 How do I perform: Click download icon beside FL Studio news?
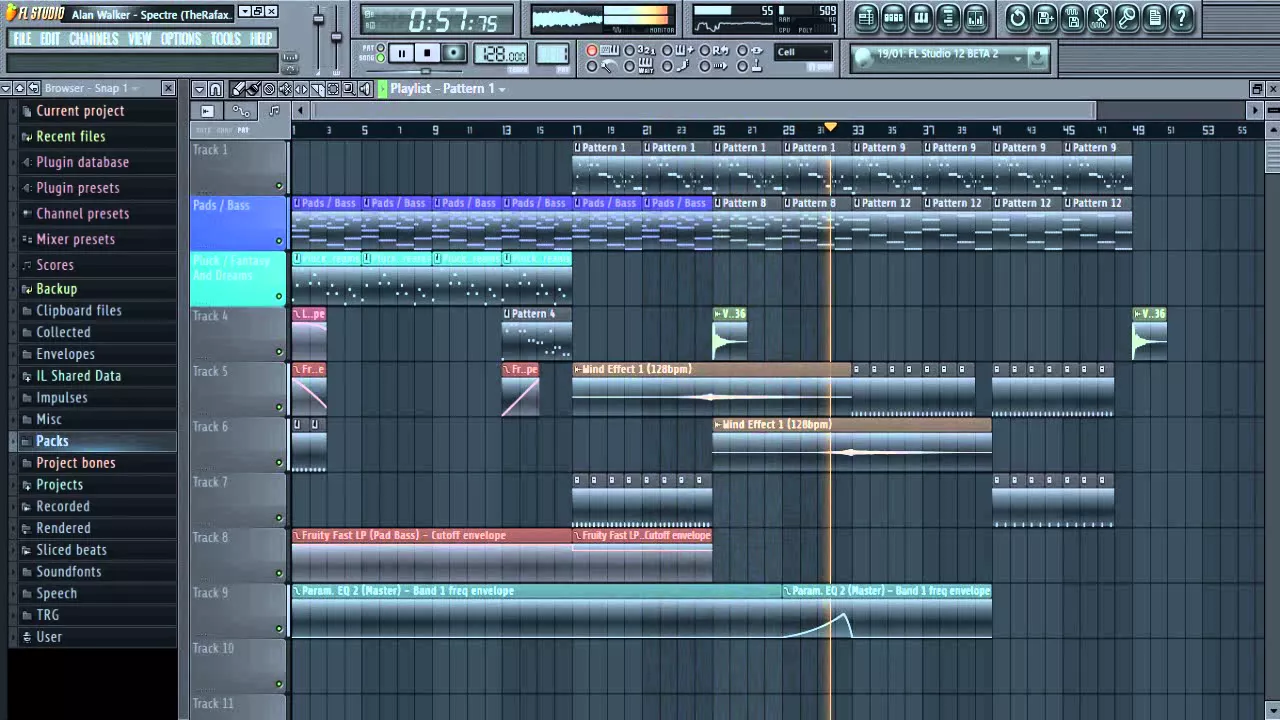[1037, 58]
